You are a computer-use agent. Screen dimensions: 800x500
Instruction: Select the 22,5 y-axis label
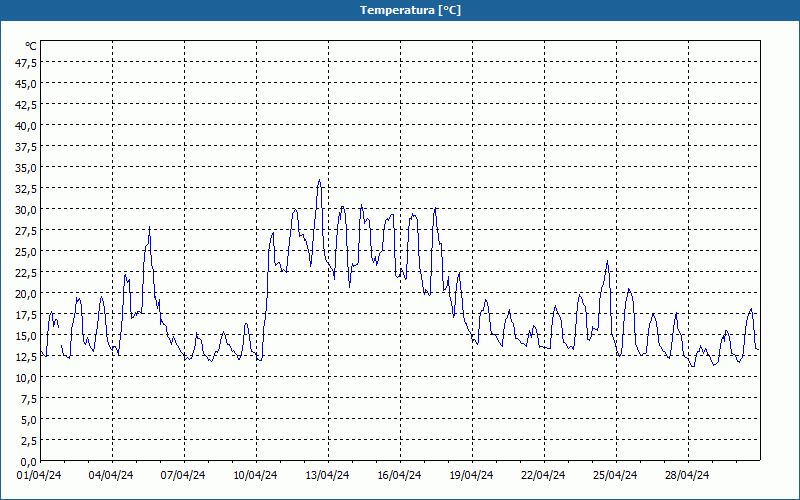26,273
